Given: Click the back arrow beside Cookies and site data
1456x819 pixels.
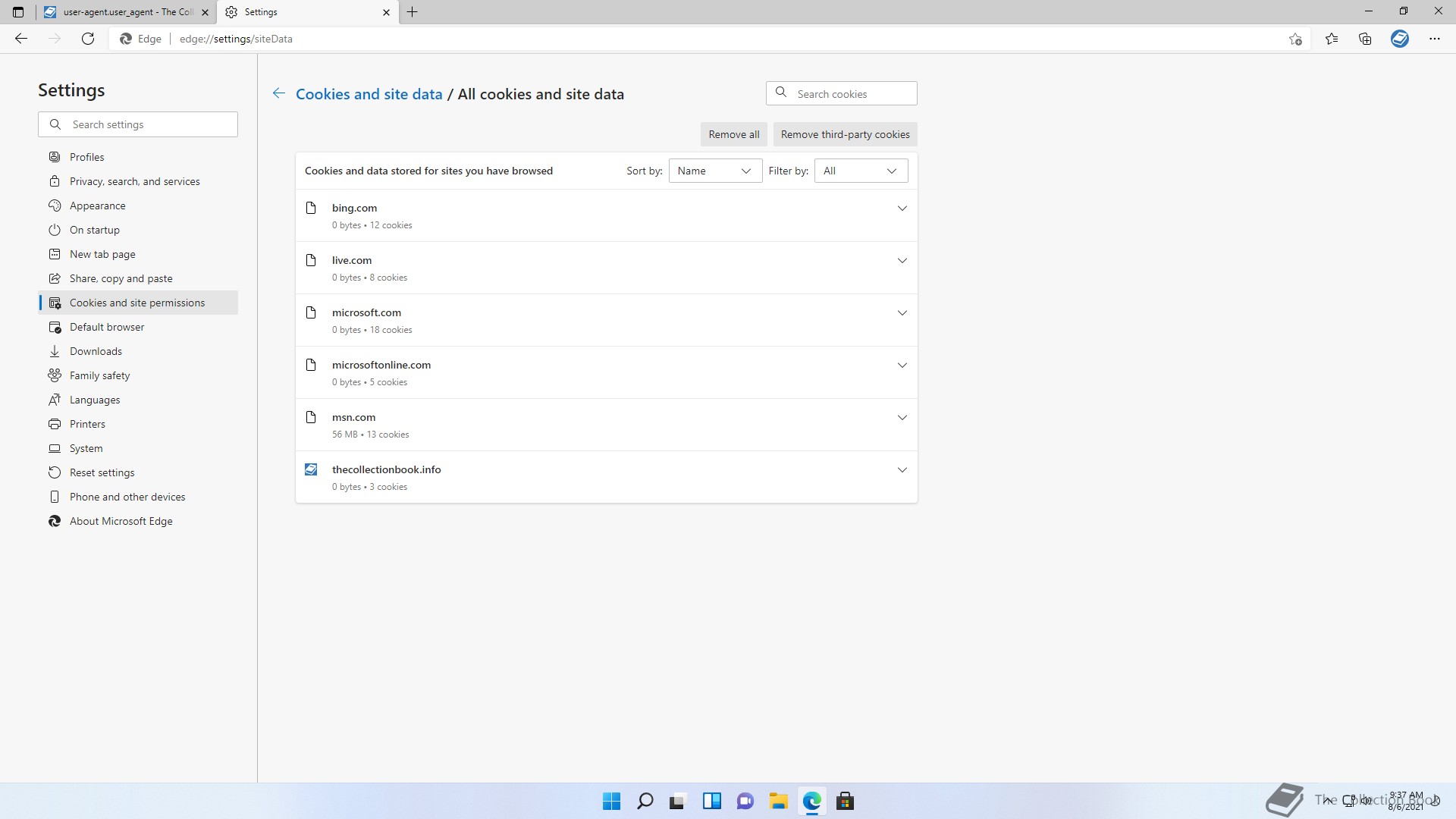Looking at the screenshot, I should click(x=279, y=93).
